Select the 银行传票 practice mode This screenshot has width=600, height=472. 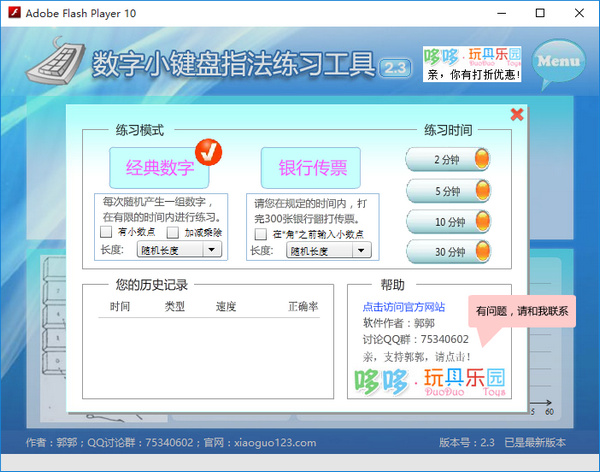pos(311,168)
